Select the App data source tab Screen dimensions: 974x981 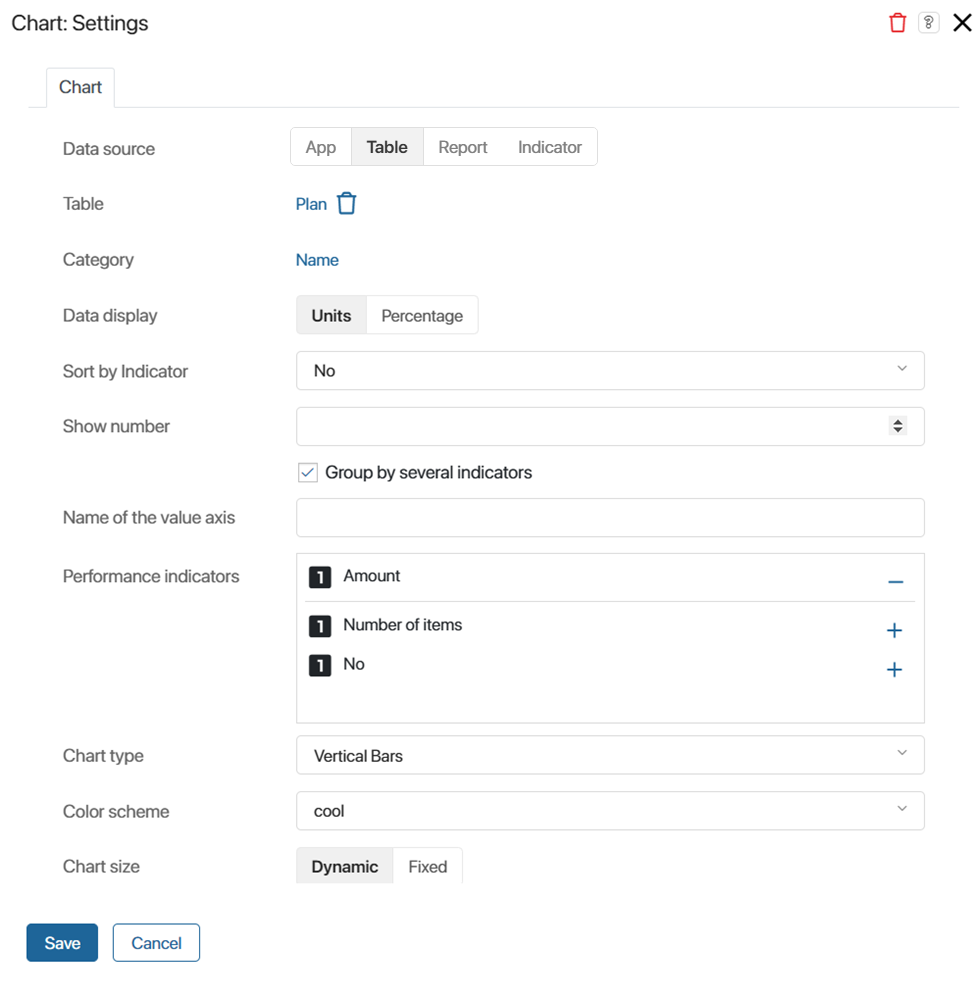click(x=321, y=147)
